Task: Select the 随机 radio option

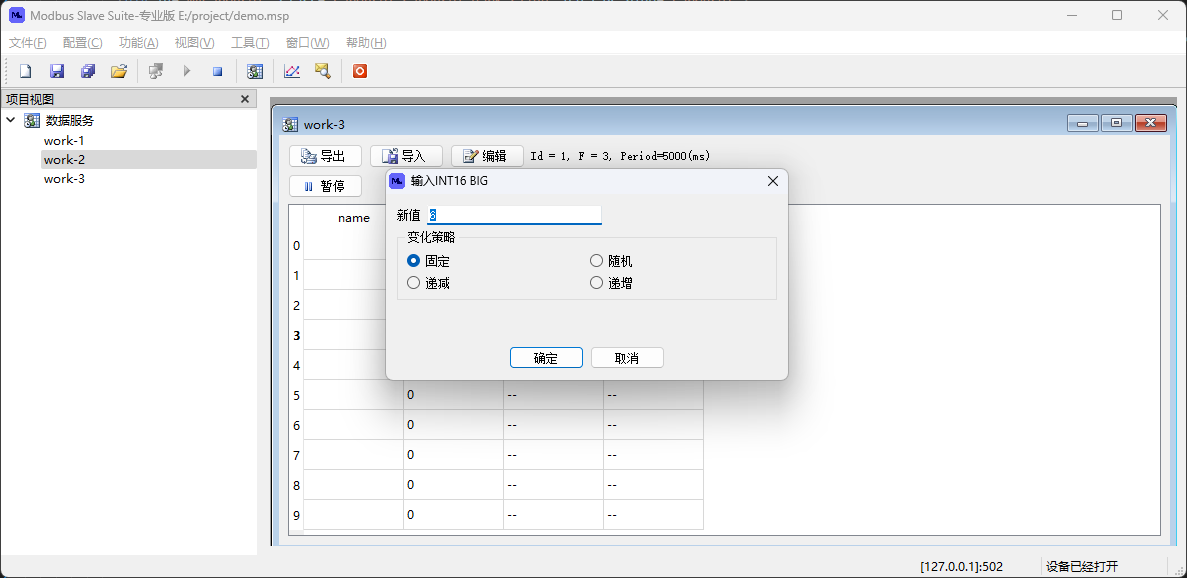Action: pyautogui.click(x=597, y=261)
